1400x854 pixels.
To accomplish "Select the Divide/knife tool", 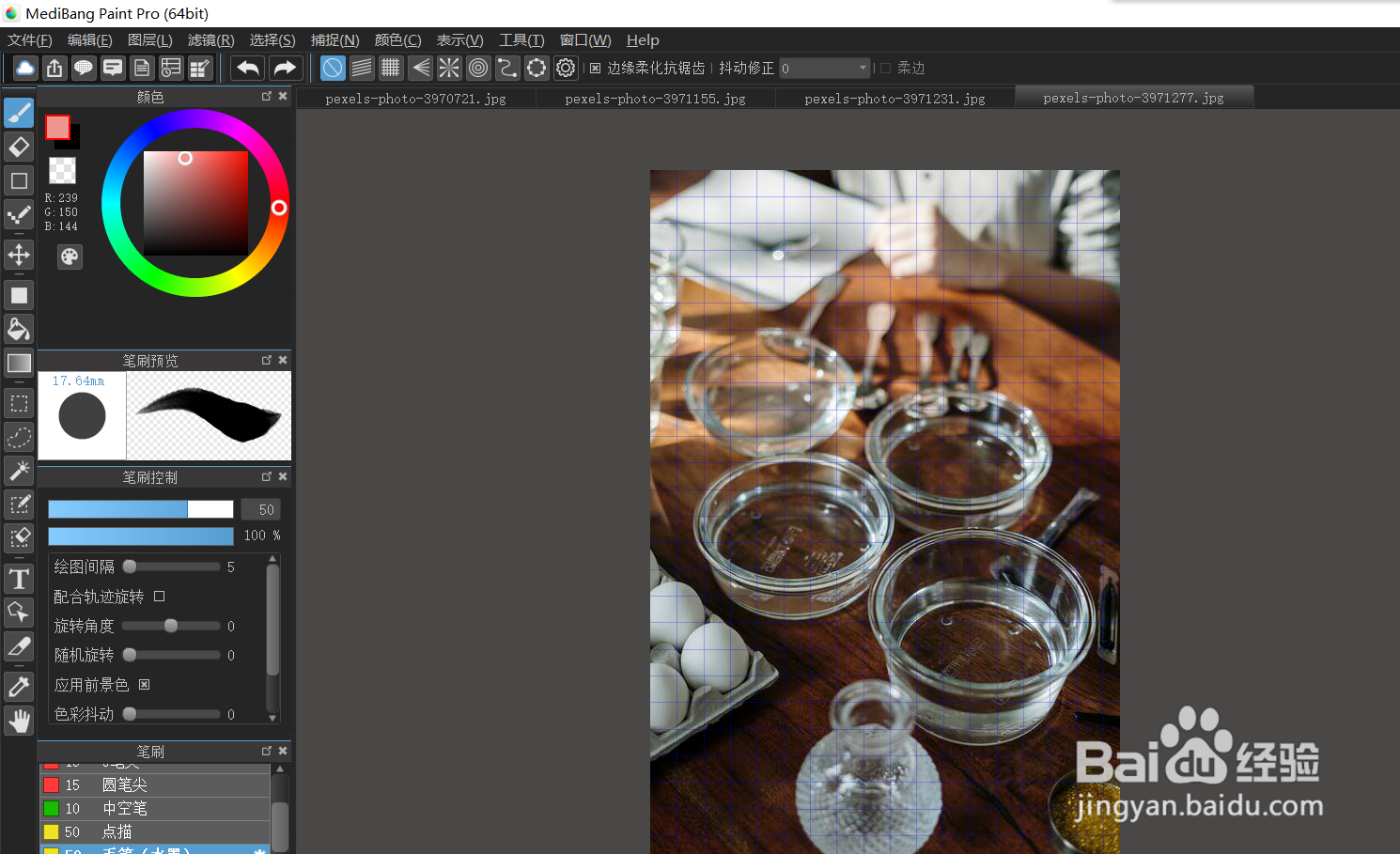I will 19,646.
